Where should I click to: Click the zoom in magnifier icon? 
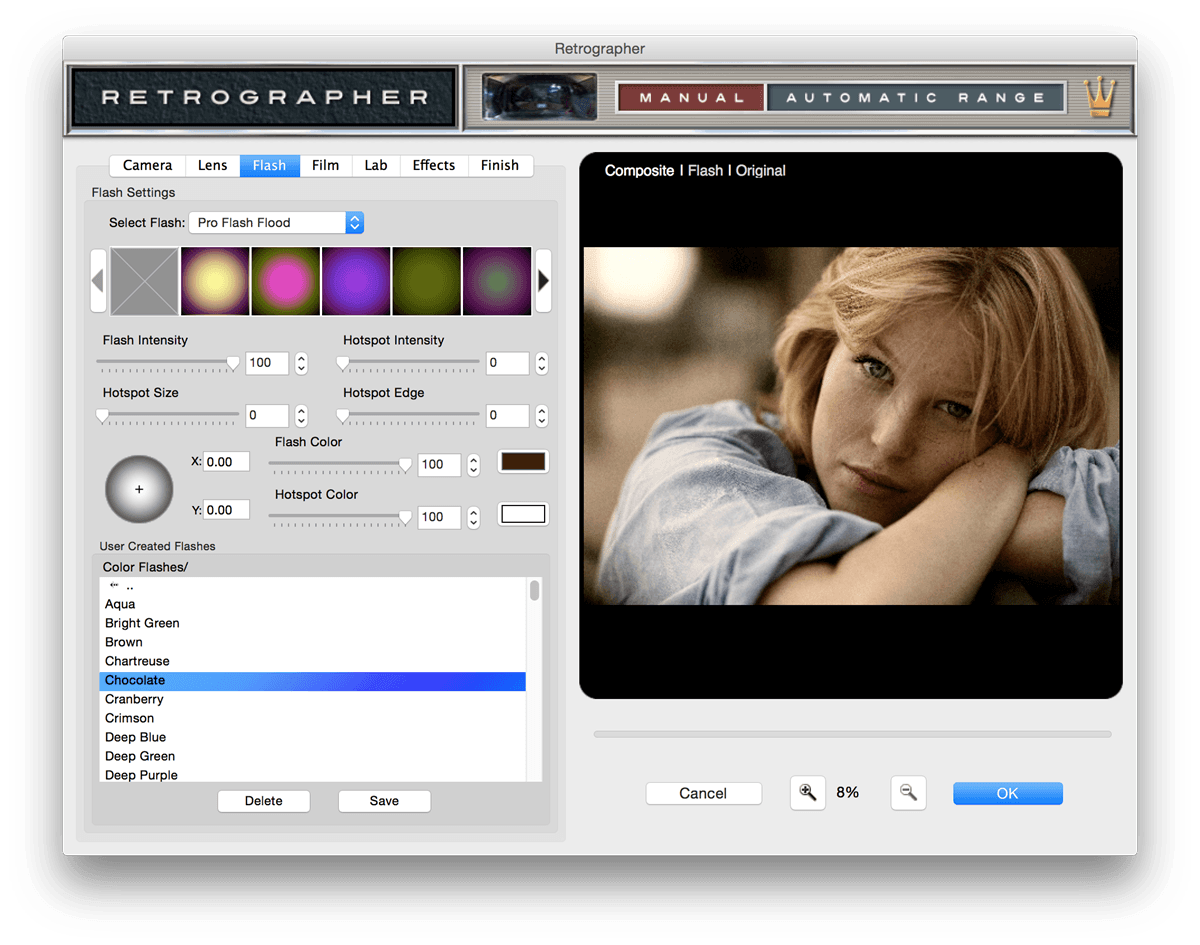click(x=808, y=793)
